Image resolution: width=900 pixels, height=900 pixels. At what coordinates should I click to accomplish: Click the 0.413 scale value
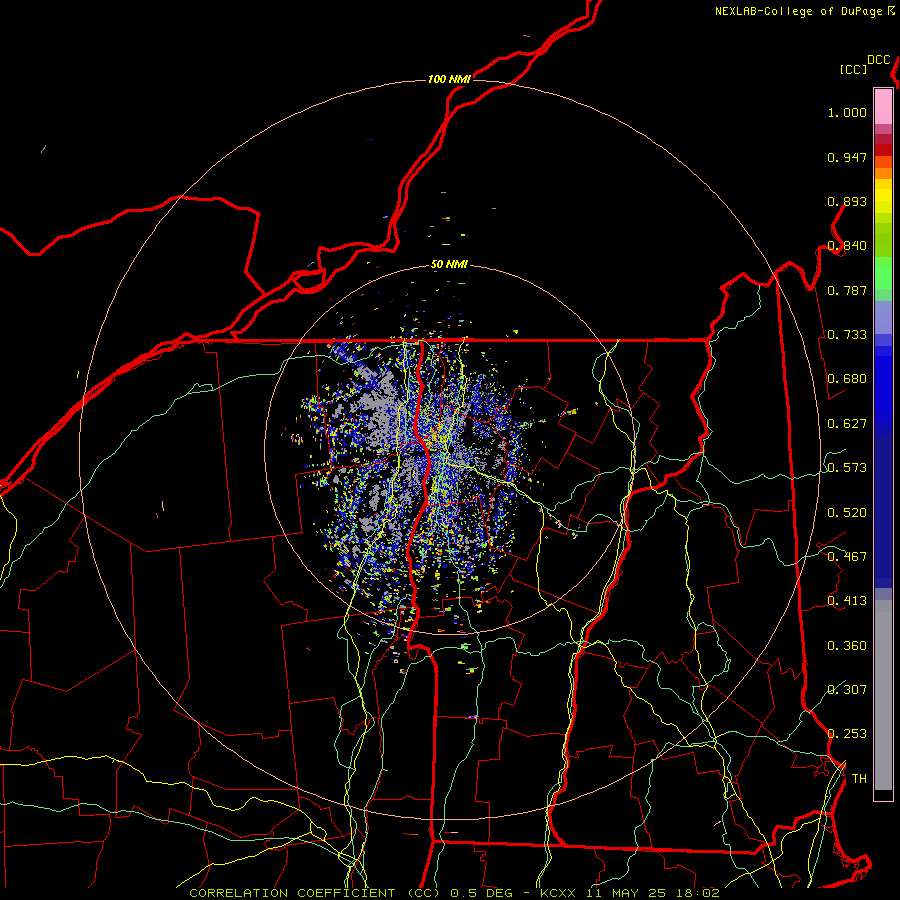click(847, 601)
